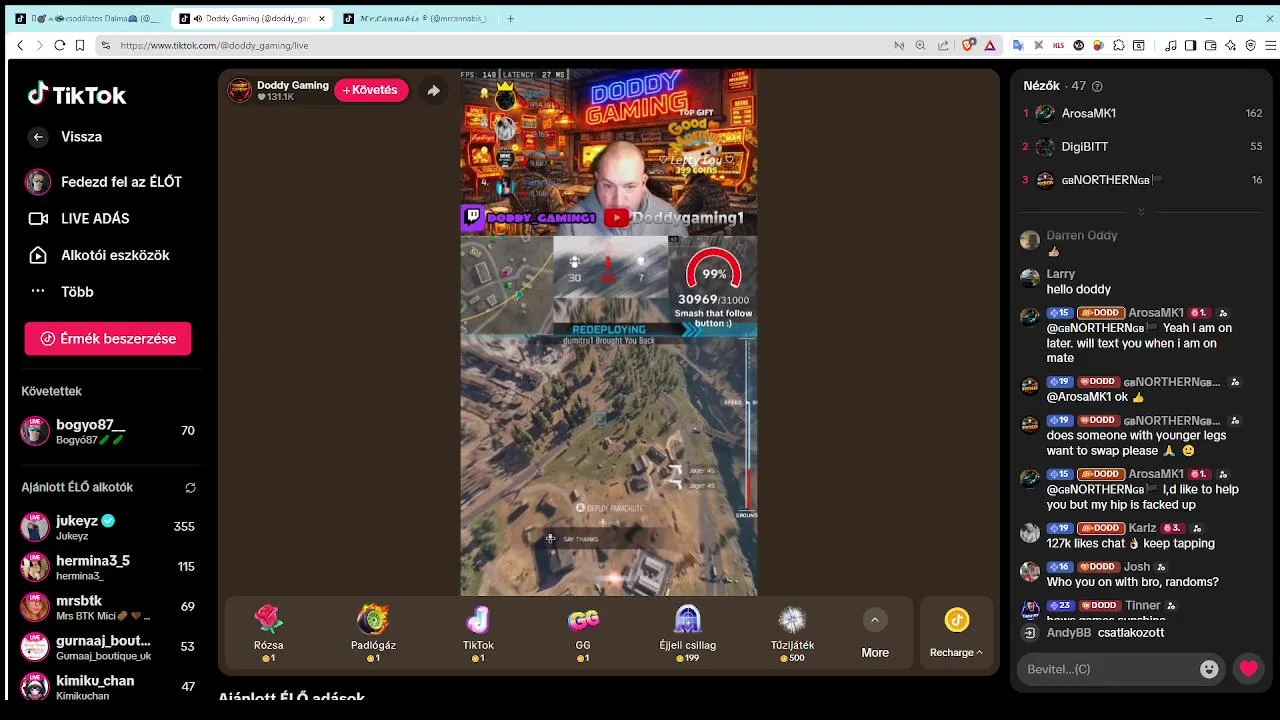This screenshot has width=1280, height=720.
Task: Open the Extensions puzzle icon
Action: point(1119,45)
